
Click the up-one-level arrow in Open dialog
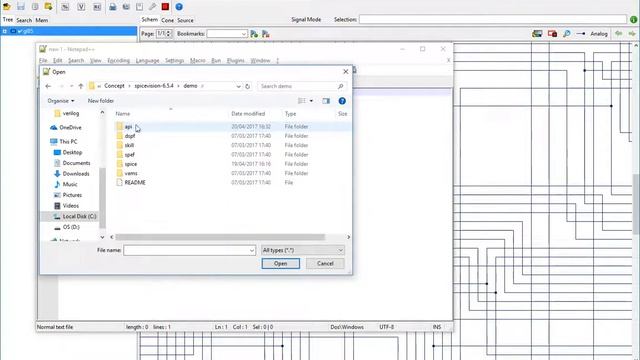tap(81, 86)
